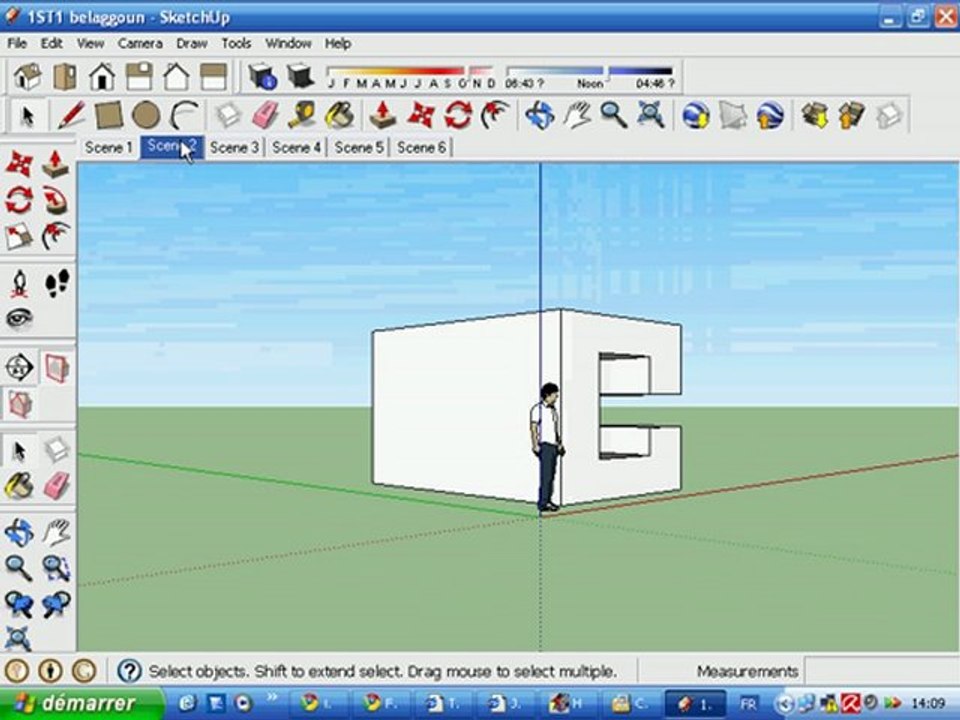Switch to Scene 6 tab
This screenshot has width=960, height=720.
422,148
